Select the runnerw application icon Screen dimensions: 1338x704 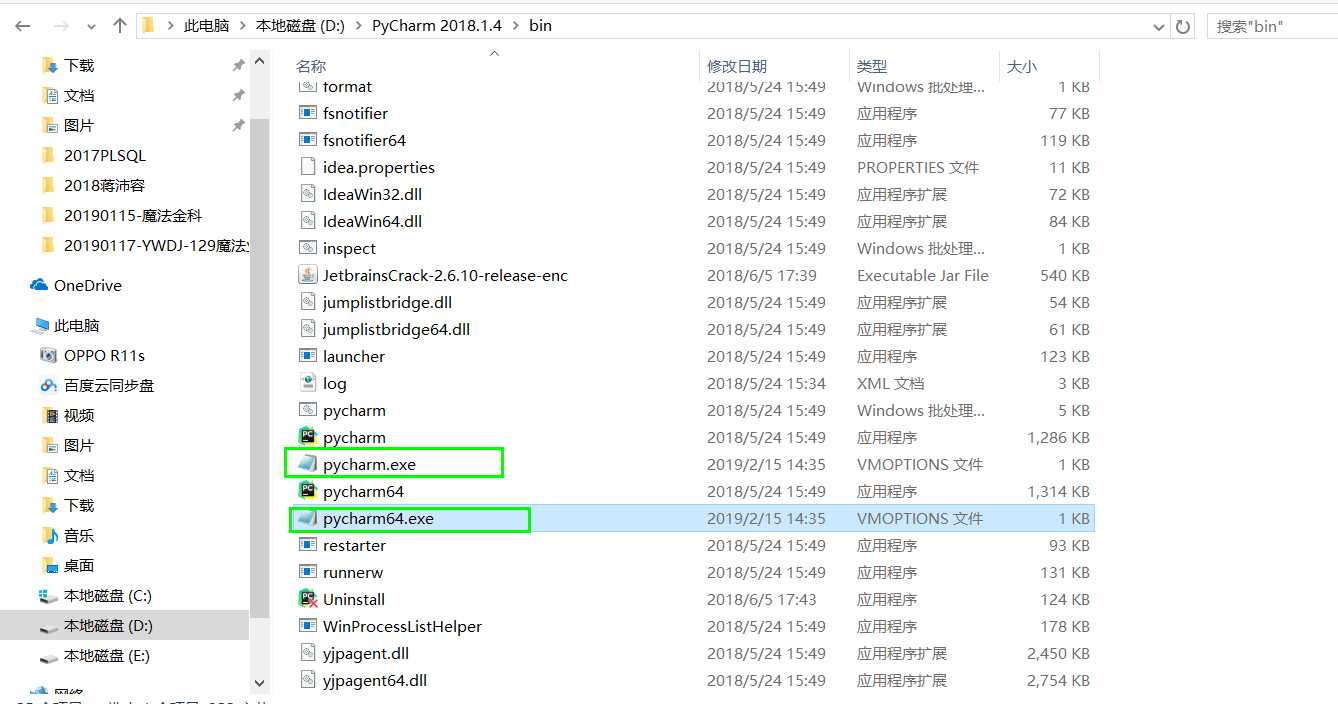pyautogui.click(x=308, y=572)
